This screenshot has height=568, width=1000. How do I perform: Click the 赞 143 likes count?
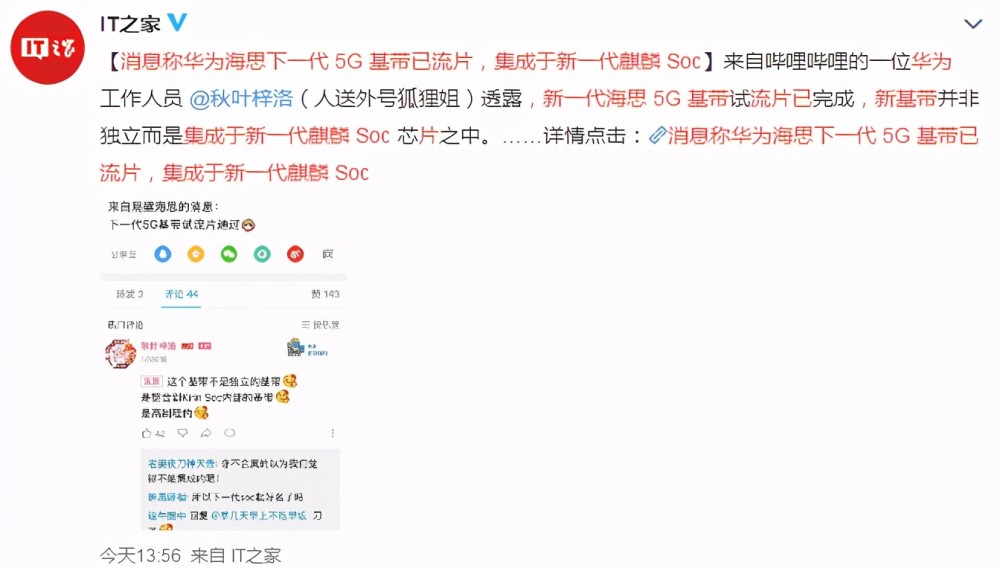325,294
